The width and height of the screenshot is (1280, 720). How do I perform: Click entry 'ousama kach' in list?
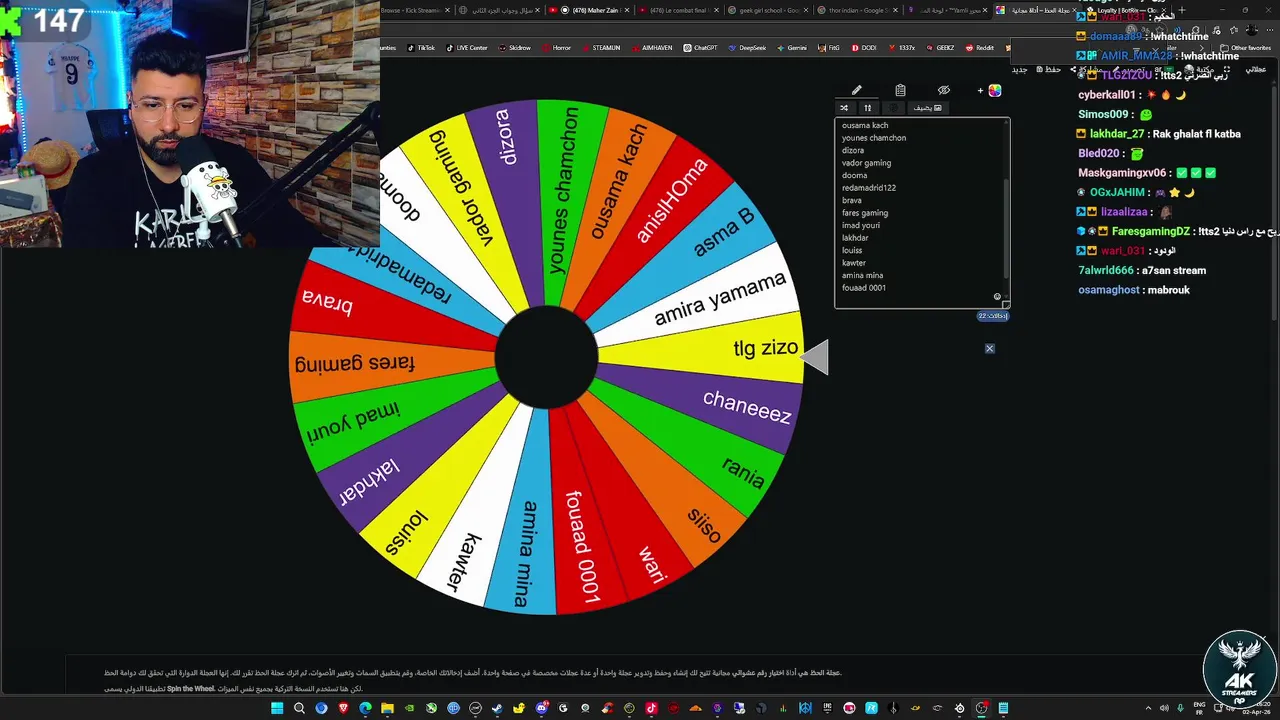[x=865, y=126]
